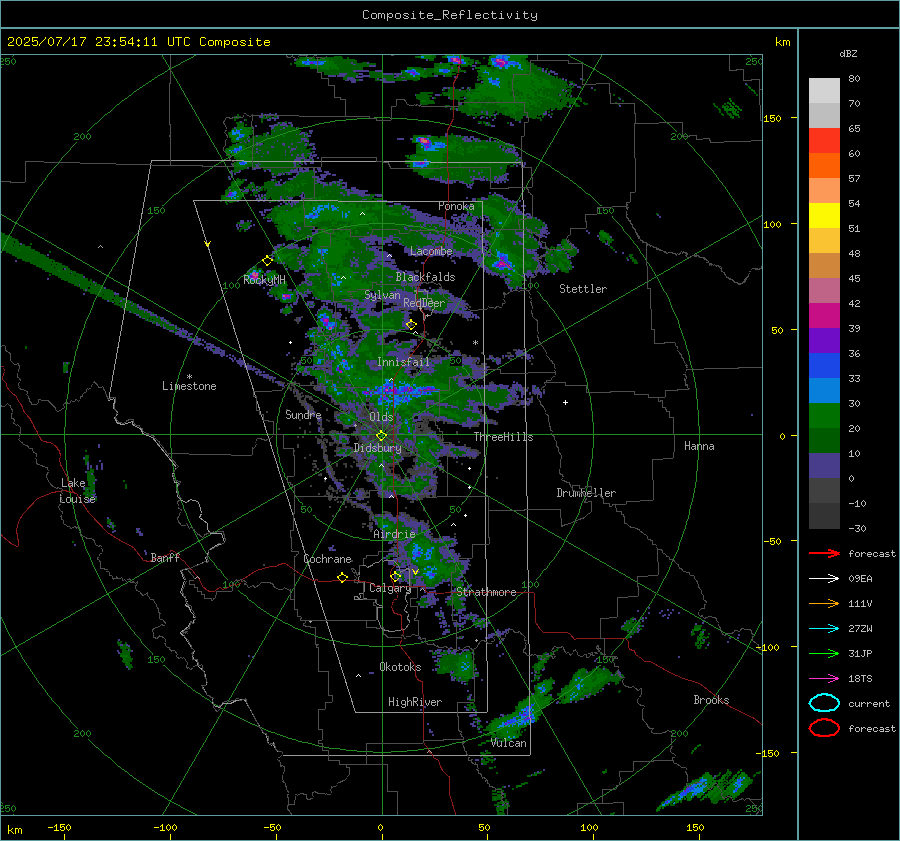
Task: Click the 150 tick on bottom x-axis
Action: [695, 827]
